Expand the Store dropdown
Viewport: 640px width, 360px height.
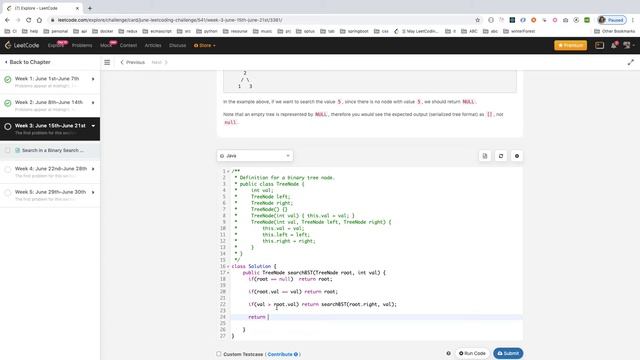[x=204, y=45]
